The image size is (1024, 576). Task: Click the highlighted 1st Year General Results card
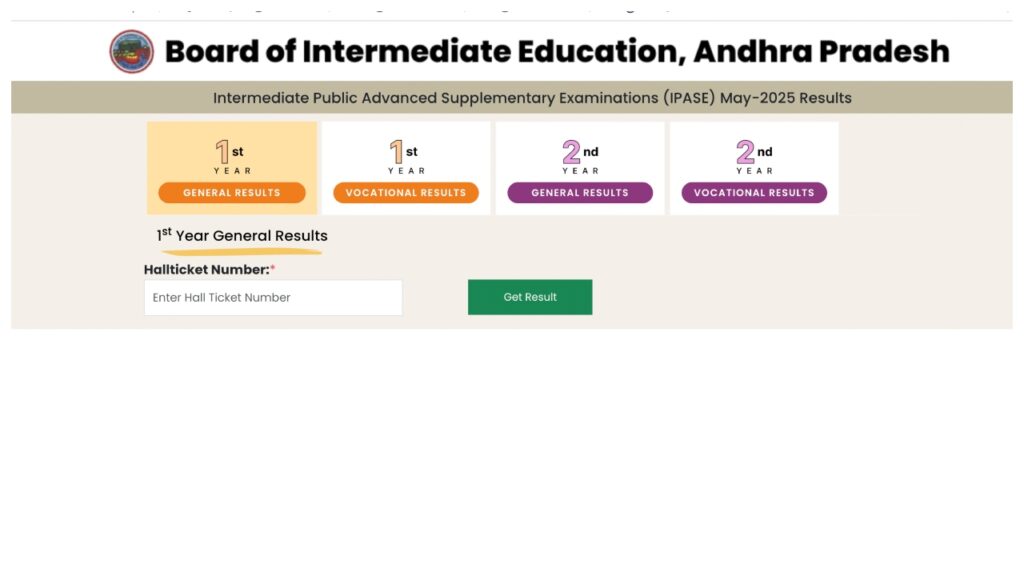(x=232, y=167)
